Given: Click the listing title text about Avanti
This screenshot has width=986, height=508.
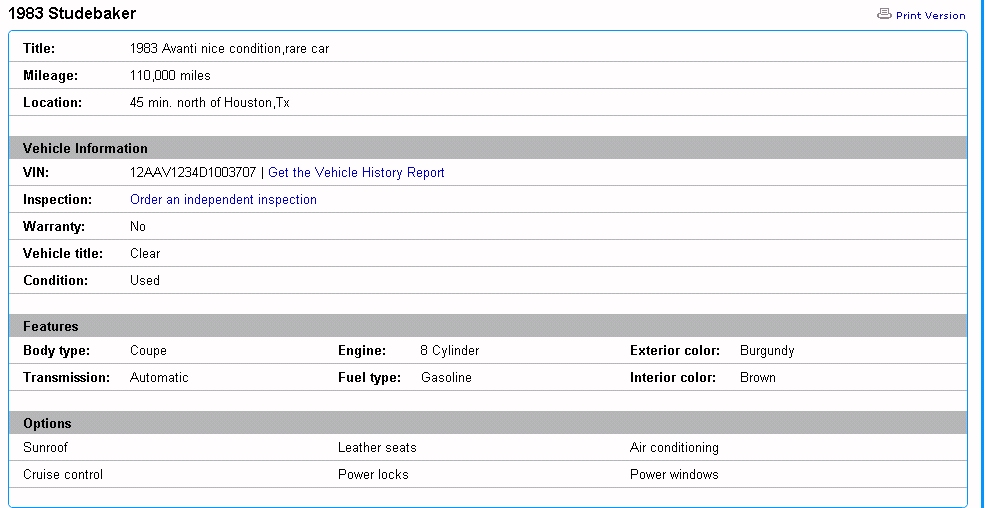Looking at the screenshot, I should tap(229, 49).
